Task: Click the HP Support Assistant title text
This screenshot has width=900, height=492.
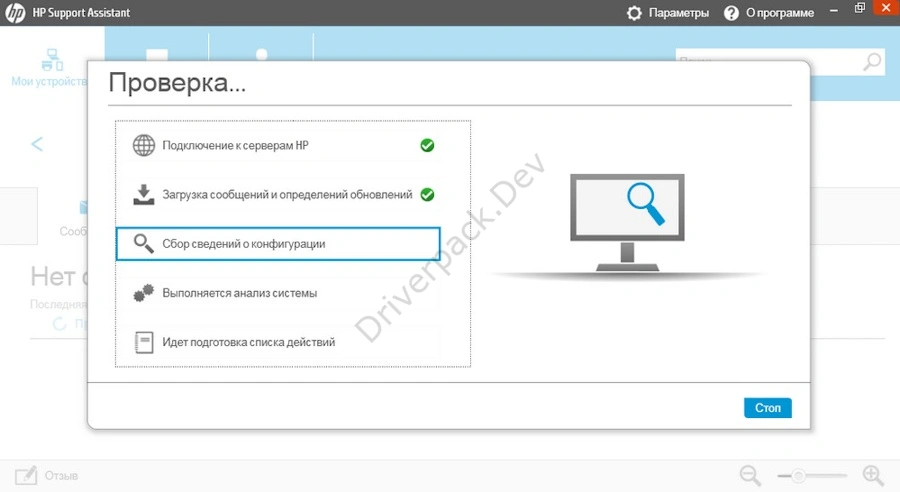Action: coord(81,13)
